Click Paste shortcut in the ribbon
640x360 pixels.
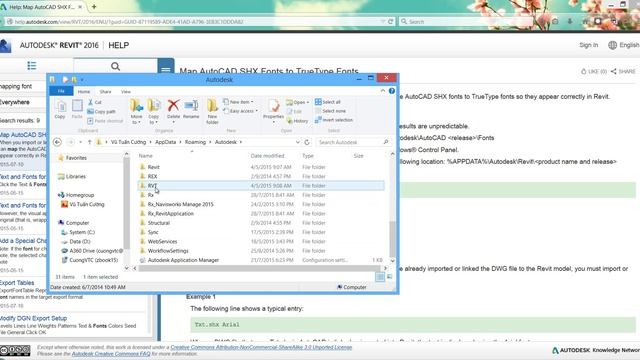(x=105, y=121)
